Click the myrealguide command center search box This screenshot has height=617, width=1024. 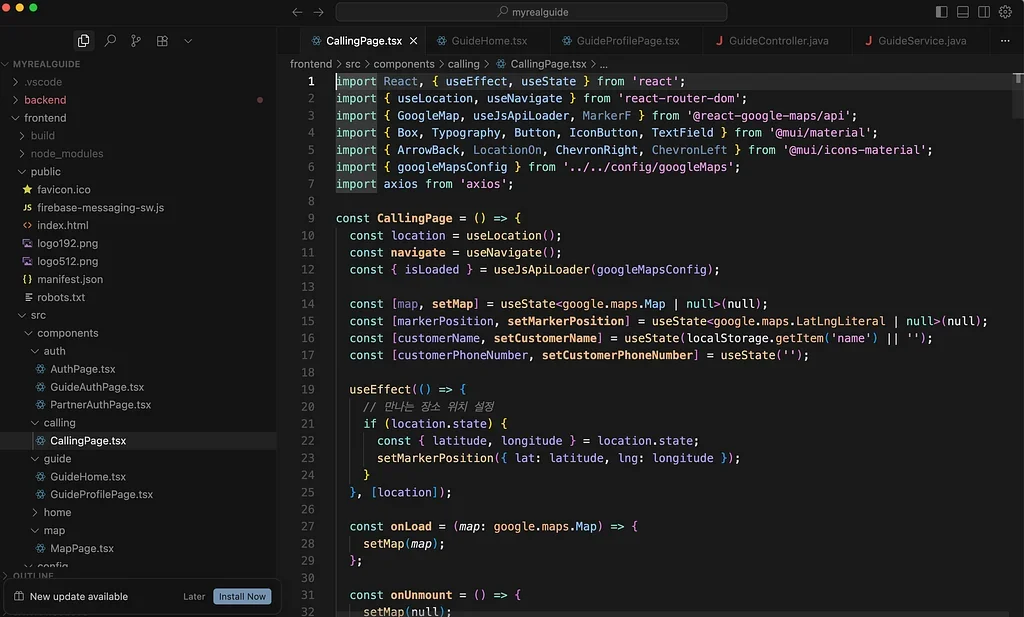coord(531,12)
